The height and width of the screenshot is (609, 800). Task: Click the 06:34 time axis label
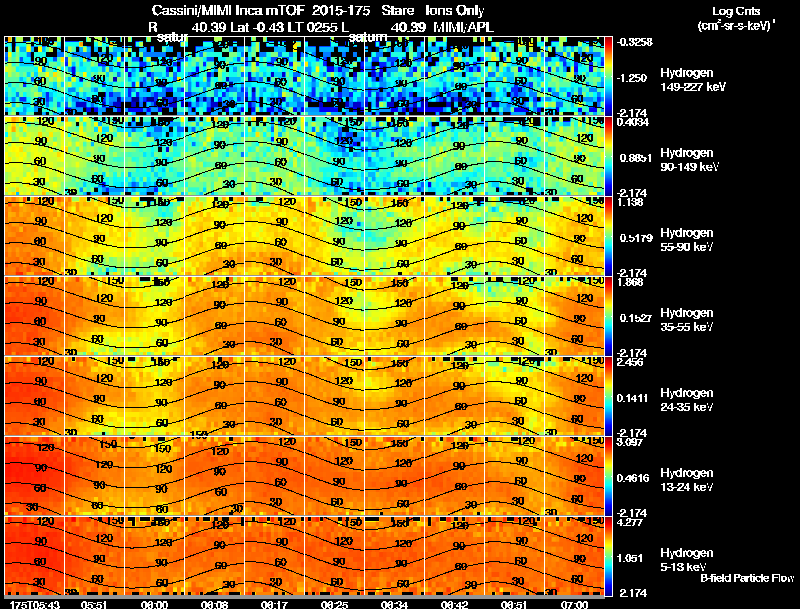(x=394, y=604)
